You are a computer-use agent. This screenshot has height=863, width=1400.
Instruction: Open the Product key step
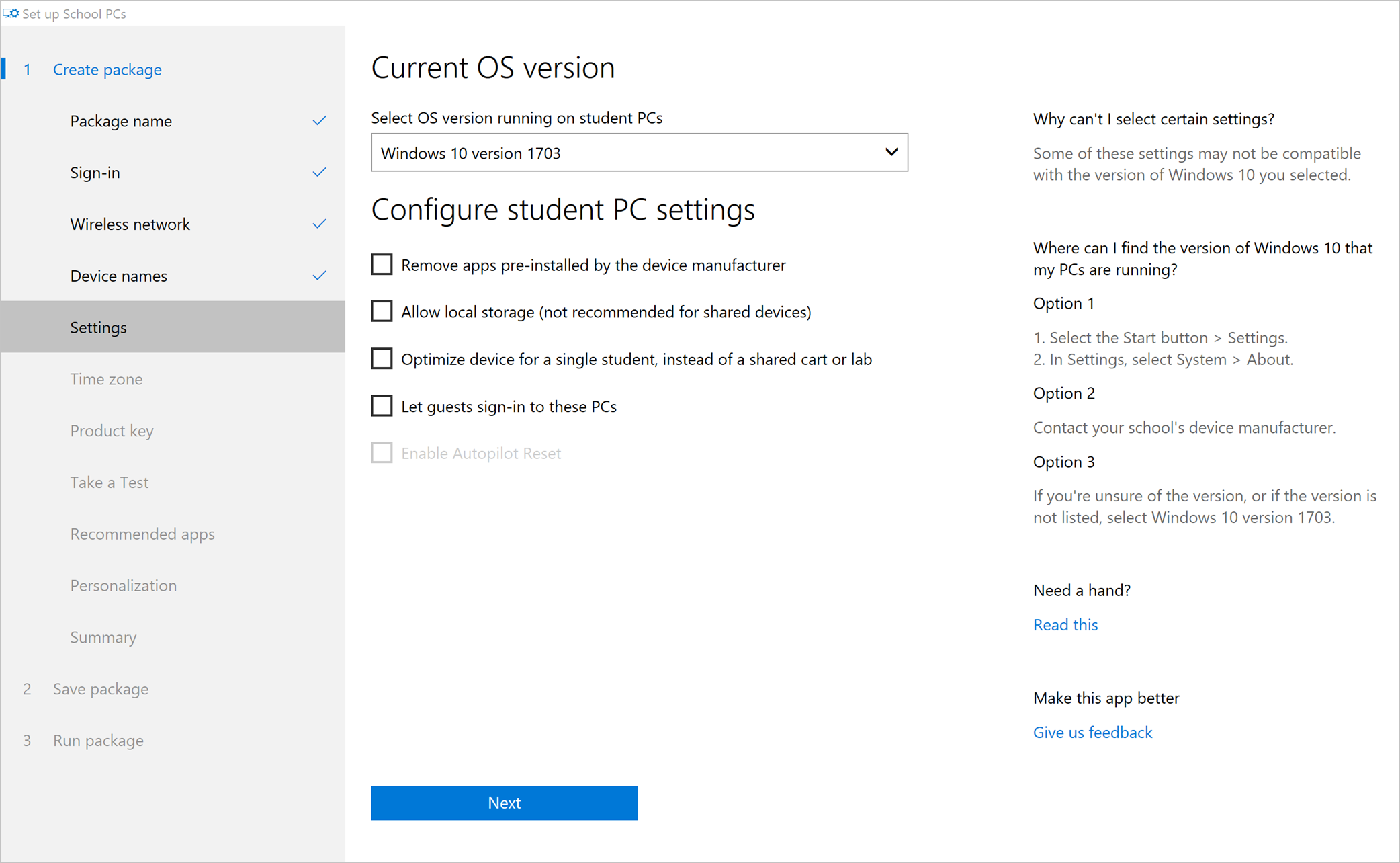(x=112, y=431)
